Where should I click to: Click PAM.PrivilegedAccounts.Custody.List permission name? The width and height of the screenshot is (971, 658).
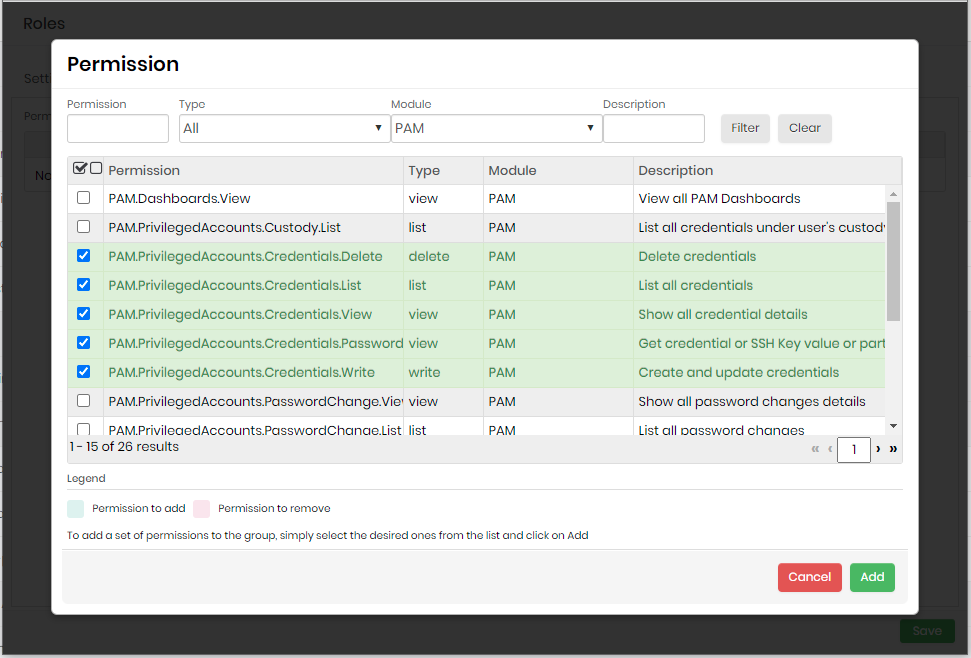[224, 227]
